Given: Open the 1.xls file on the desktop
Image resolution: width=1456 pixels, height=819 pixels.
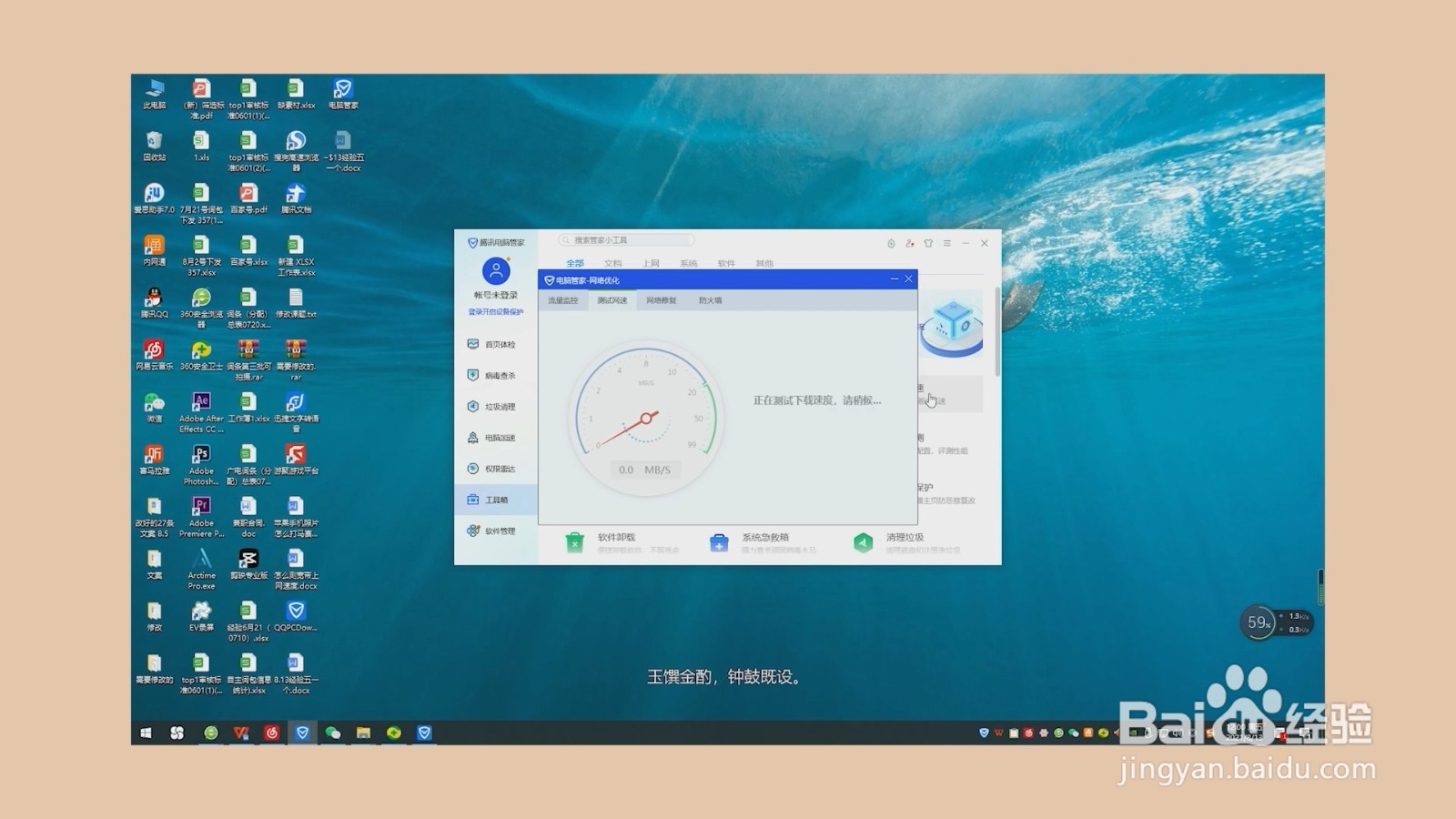Looking at the screenshot, I should (x=201, y=146).
